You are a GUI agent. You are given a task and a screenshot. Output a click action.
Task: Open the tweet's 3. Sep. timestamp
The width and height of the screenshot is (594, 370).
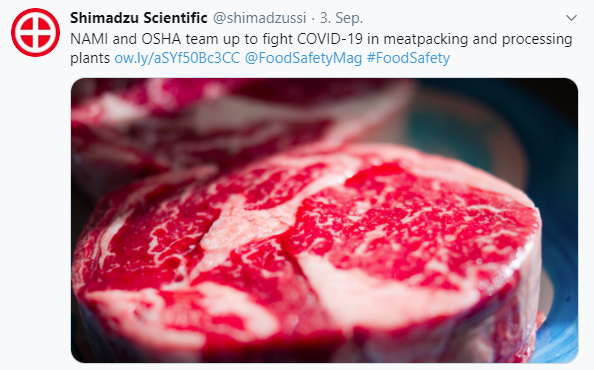(x=341, y=18)
